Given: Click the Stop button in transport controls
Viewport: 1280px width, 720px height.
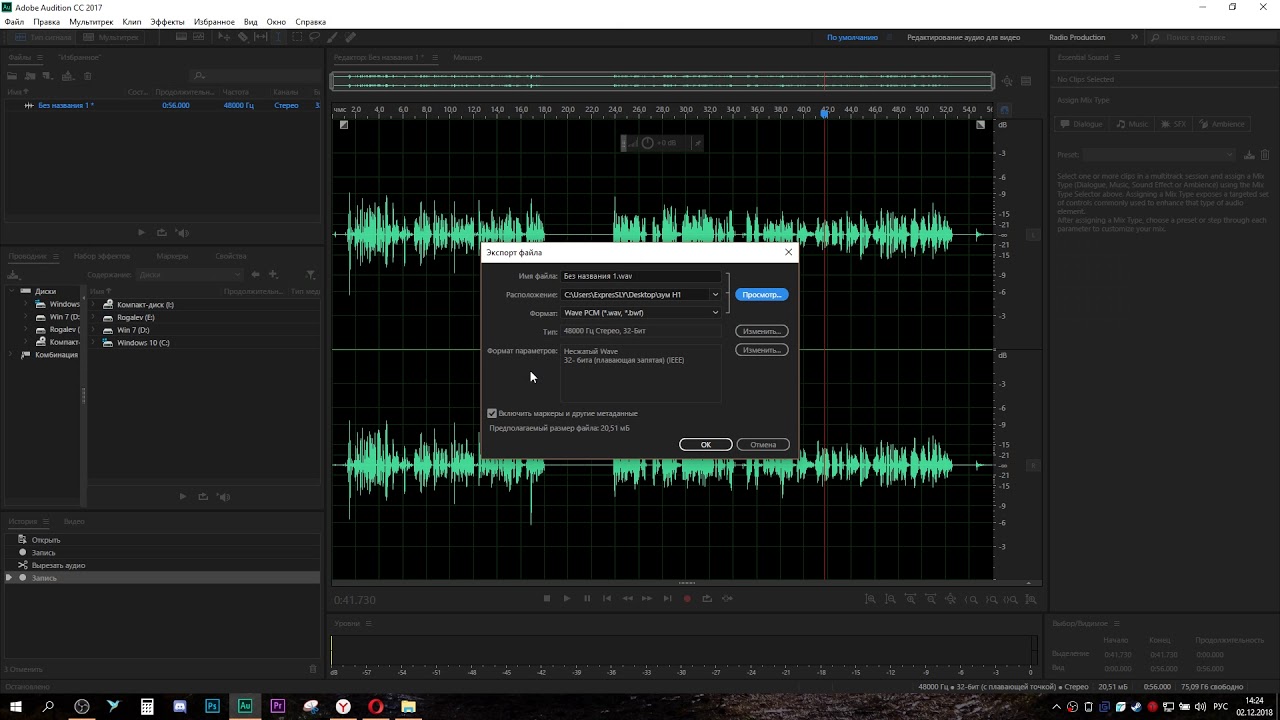Looking at the screenshot, I should (x=547, y=598).
